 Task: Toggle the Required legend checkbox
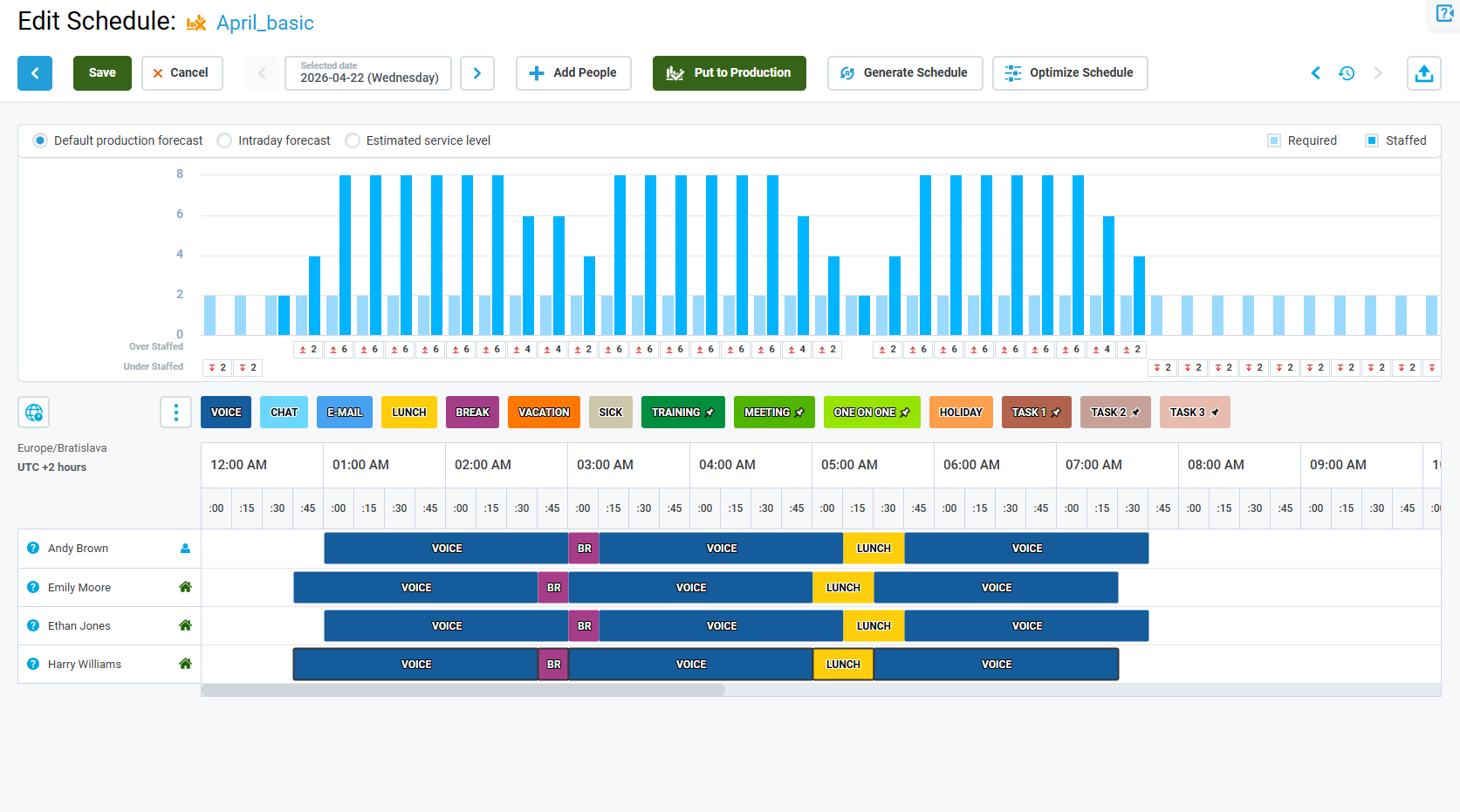click(1274, 140)
